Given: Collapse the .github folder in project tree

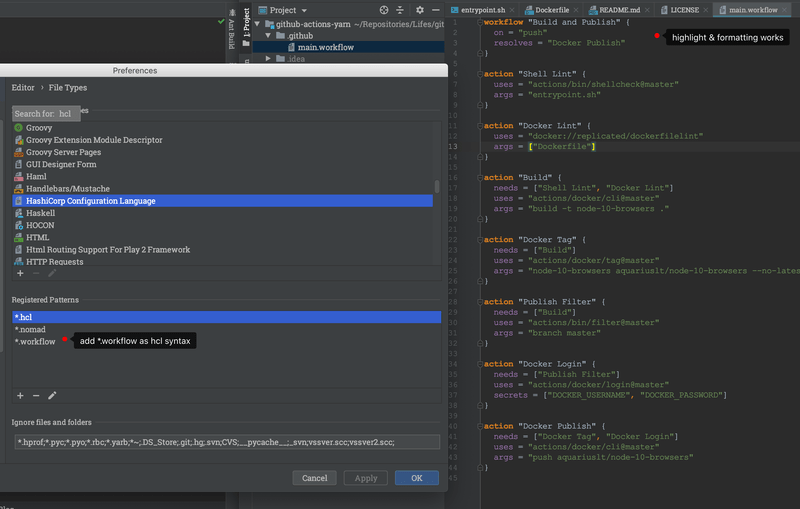Looking at the screenshot, I should 268,34.
